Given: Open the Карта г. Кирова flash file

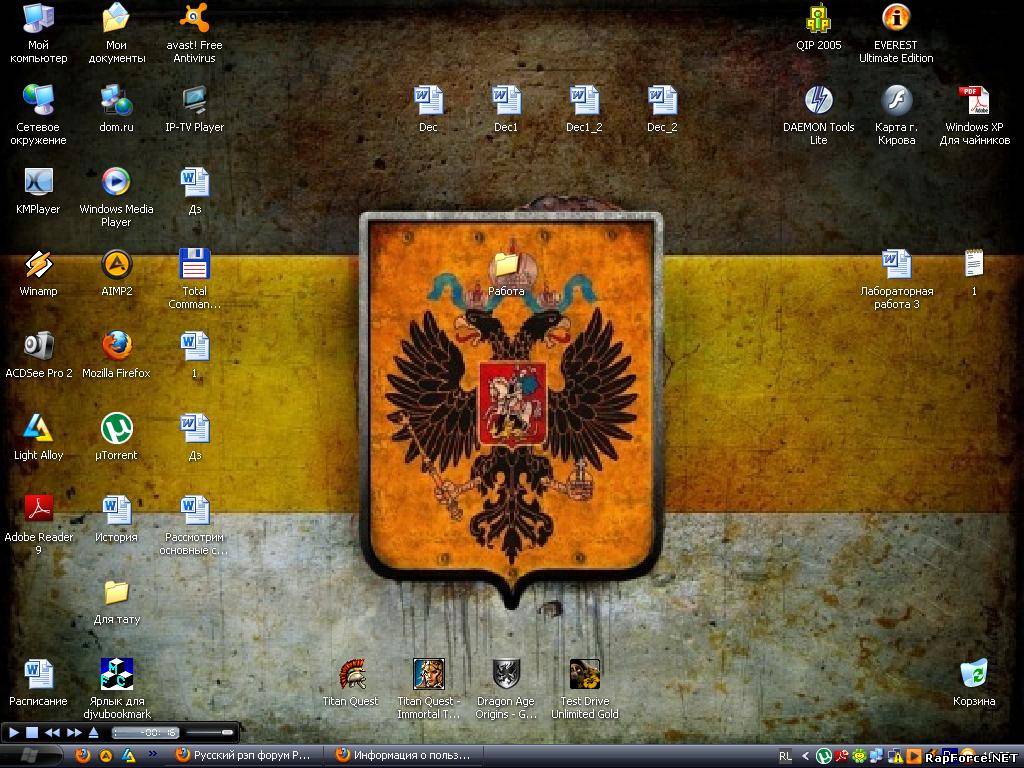Looking at the screenshot, I should [896, 115].
